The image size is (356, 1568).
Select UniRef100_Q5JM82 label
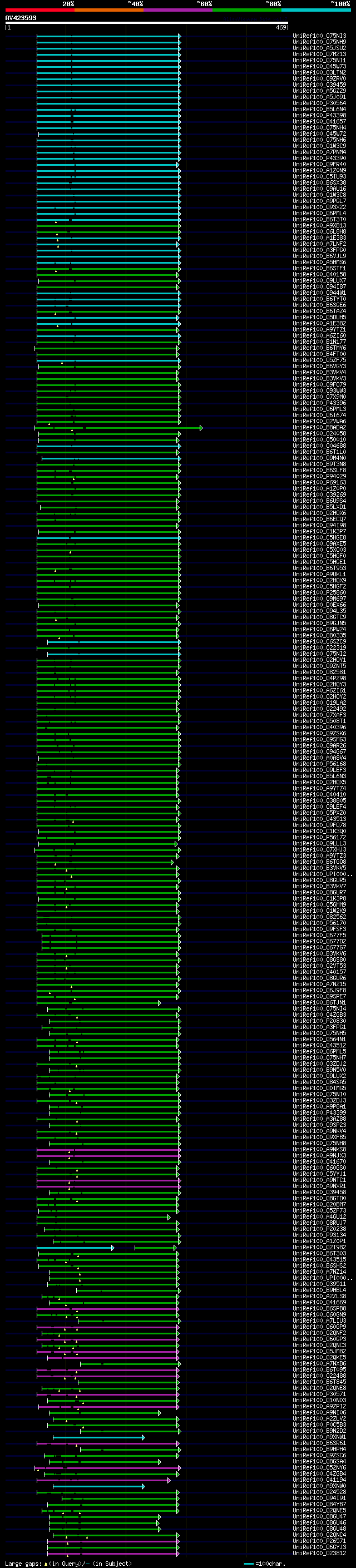[319, 1351]
